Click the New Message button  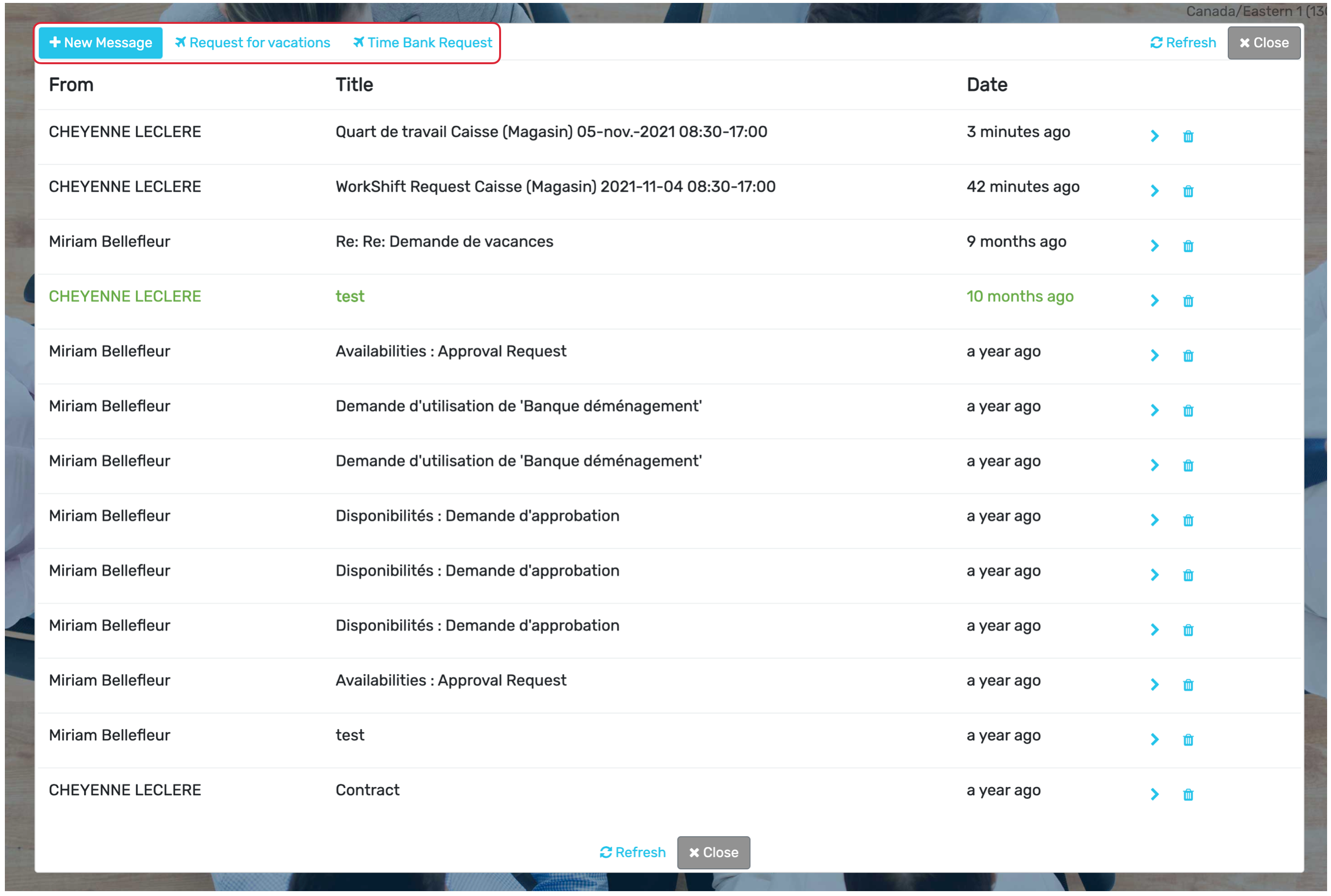101,43
